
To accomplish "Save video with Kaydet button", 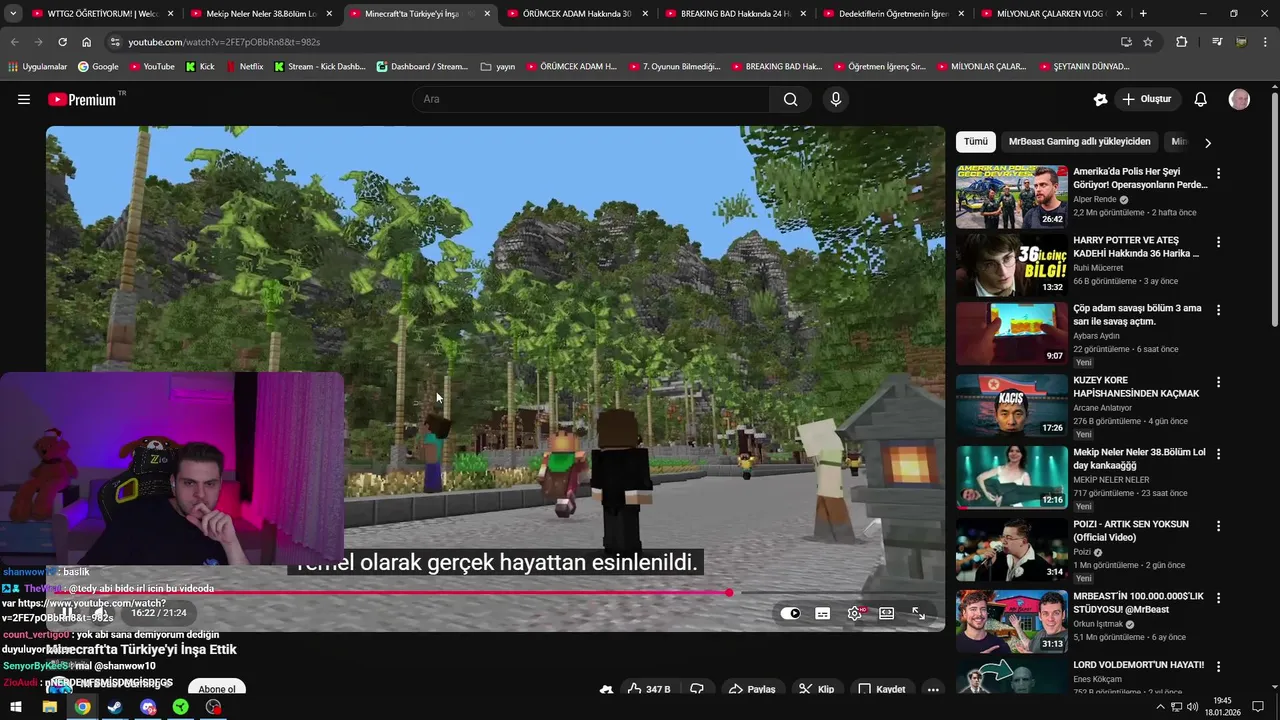I will (881, 689).
